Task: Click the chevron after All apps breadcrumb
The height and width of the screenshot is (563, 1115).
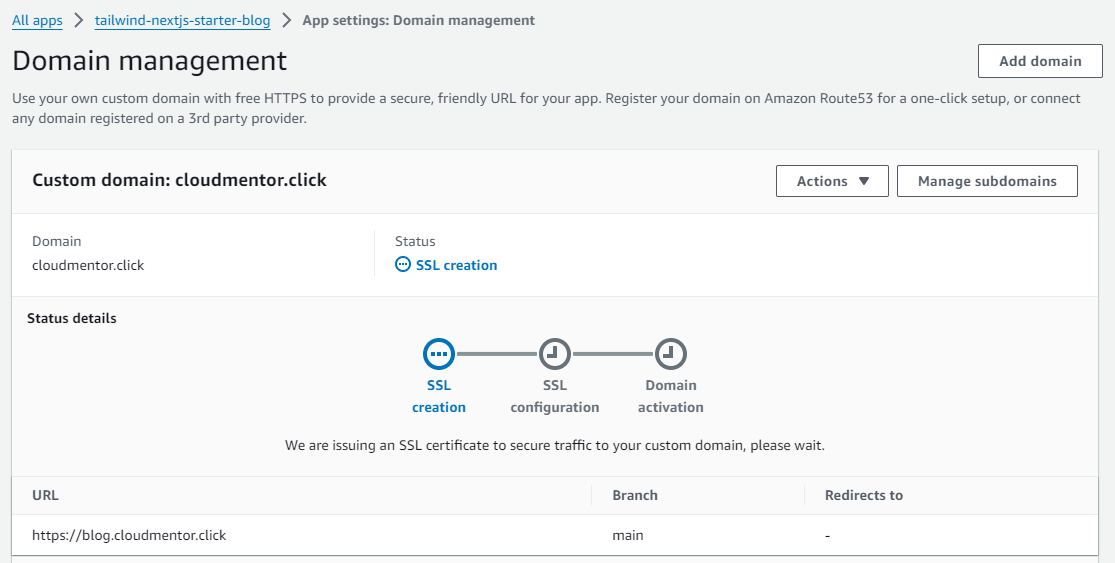Action: click(78, 20)
